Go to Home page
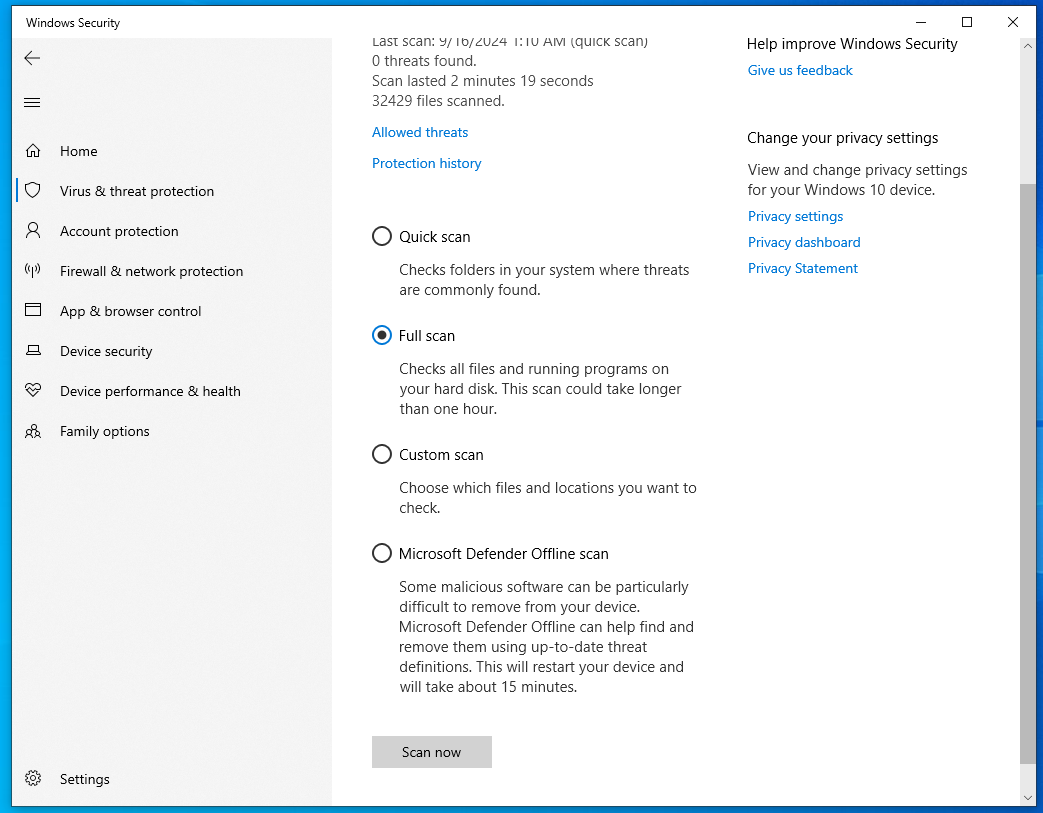Image resolution: width=1043 pixels, height=813 pixels. (x=78, y=151)
